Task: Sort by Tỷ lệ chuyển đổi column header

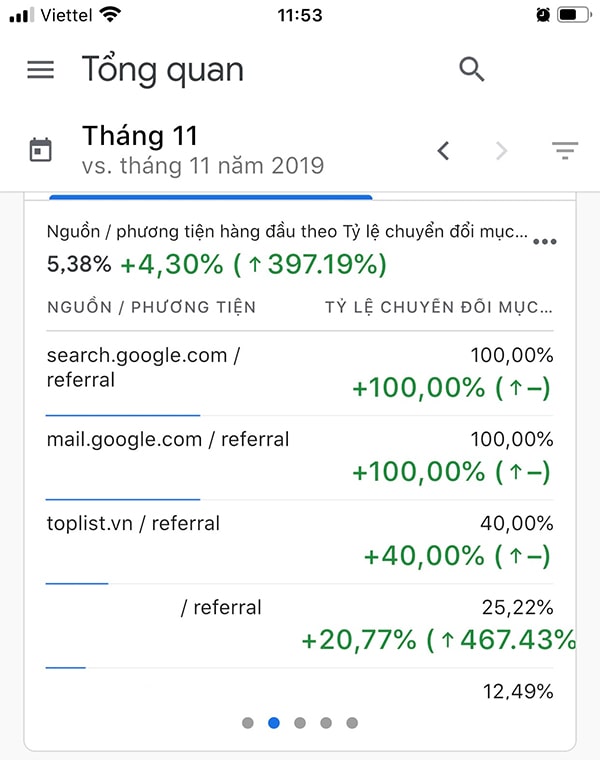Action: point(437,307)
